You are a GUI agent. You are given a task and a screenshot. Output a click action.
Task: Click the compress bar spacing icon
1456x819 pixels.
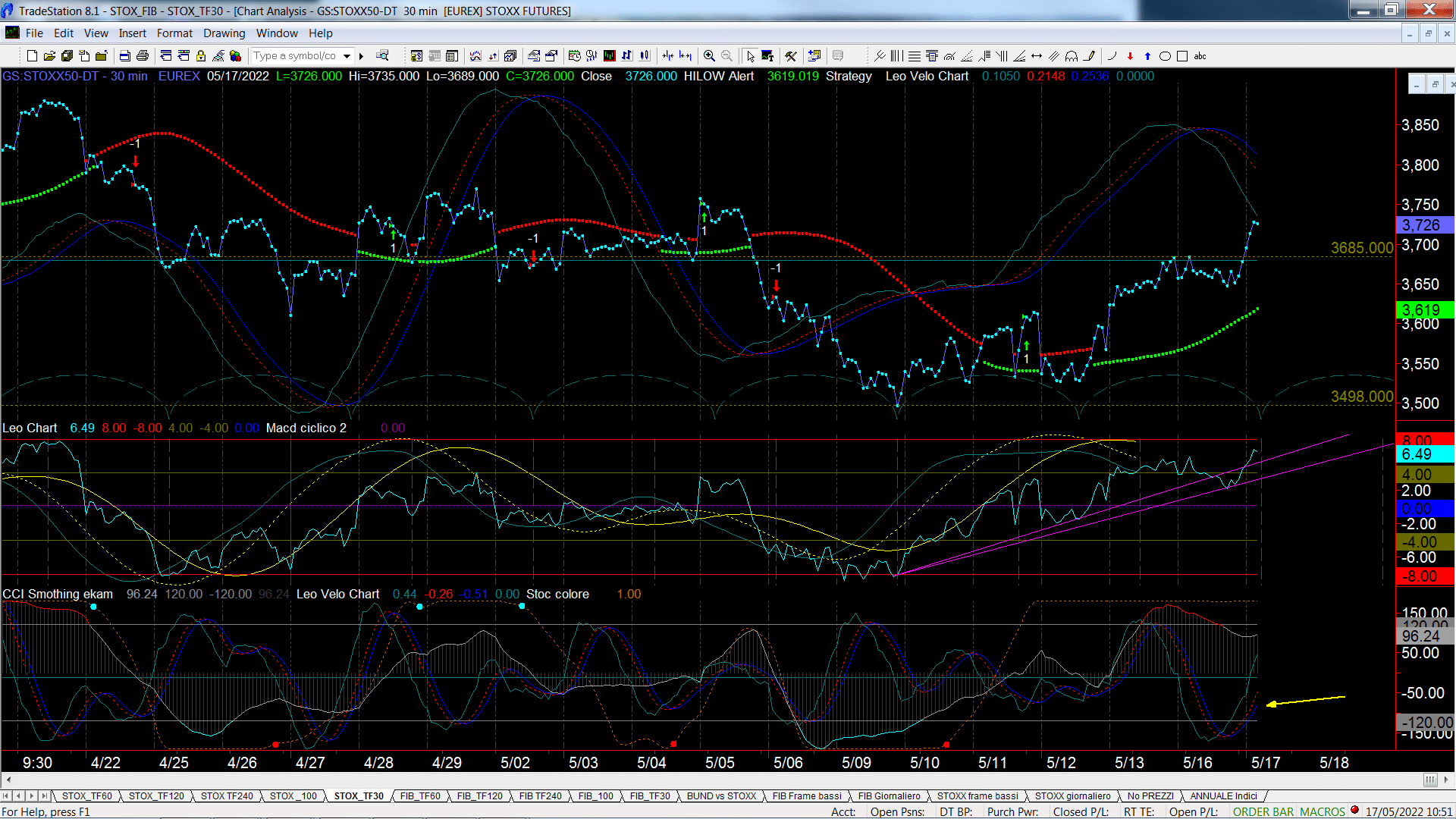click(668, 56)
